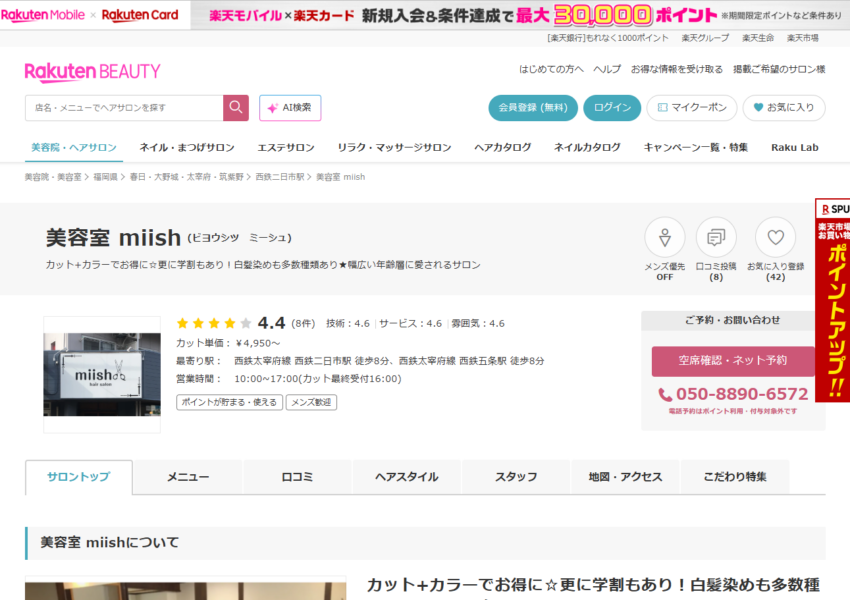Click the ログイン button
850x600 pixels.
click(612, 108)
